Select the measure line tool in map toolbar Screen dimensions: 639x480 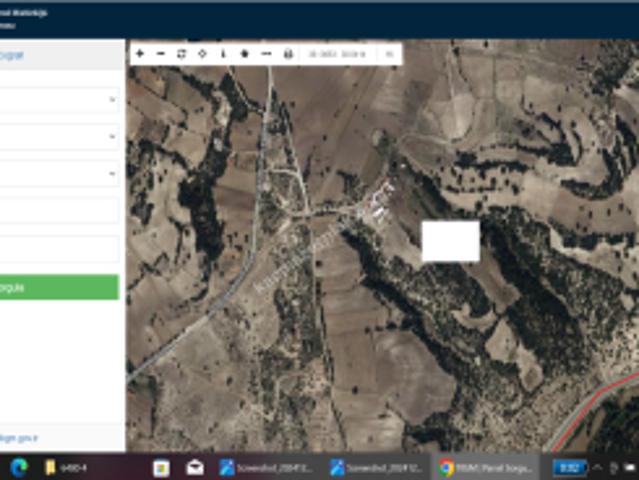266,53
